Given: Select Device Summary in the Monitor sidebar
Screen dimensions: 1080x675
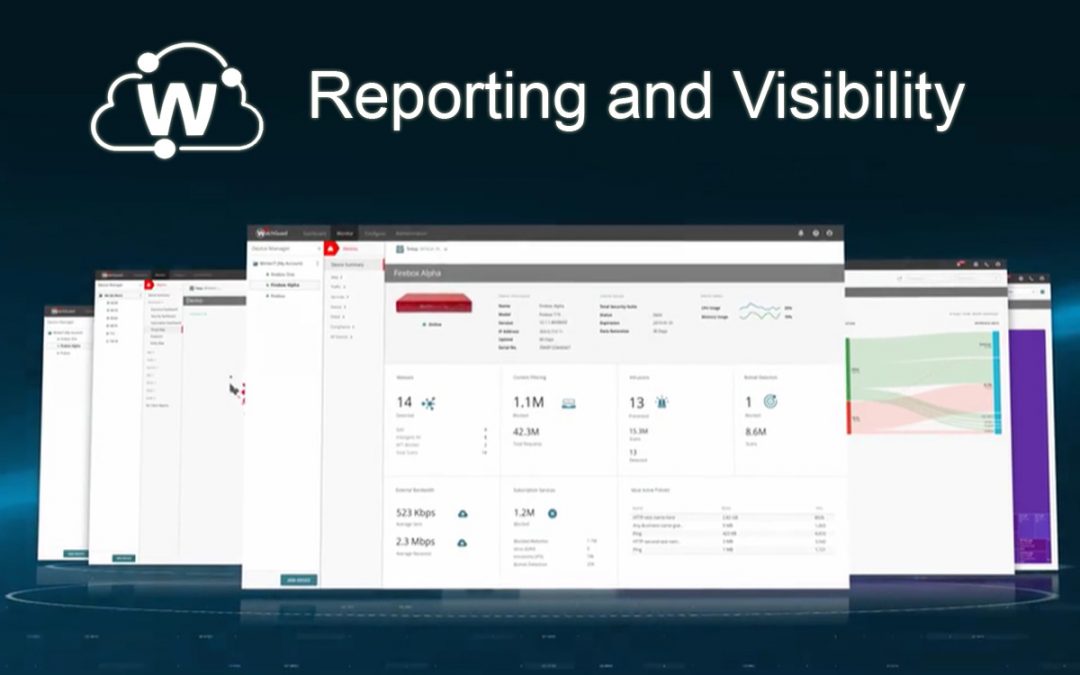Looking at the screenshot, I should 345,264.
